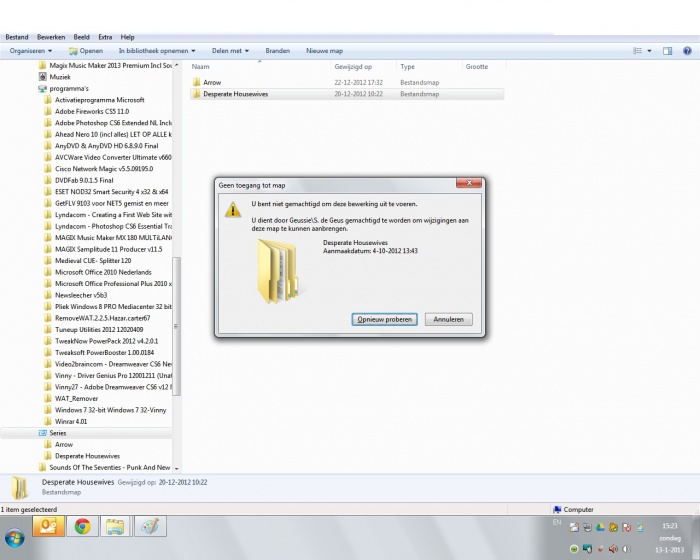This screenshot has height=560, width=700.
Task: Select Winrar 4.01 folder
Action: [71, 422]
